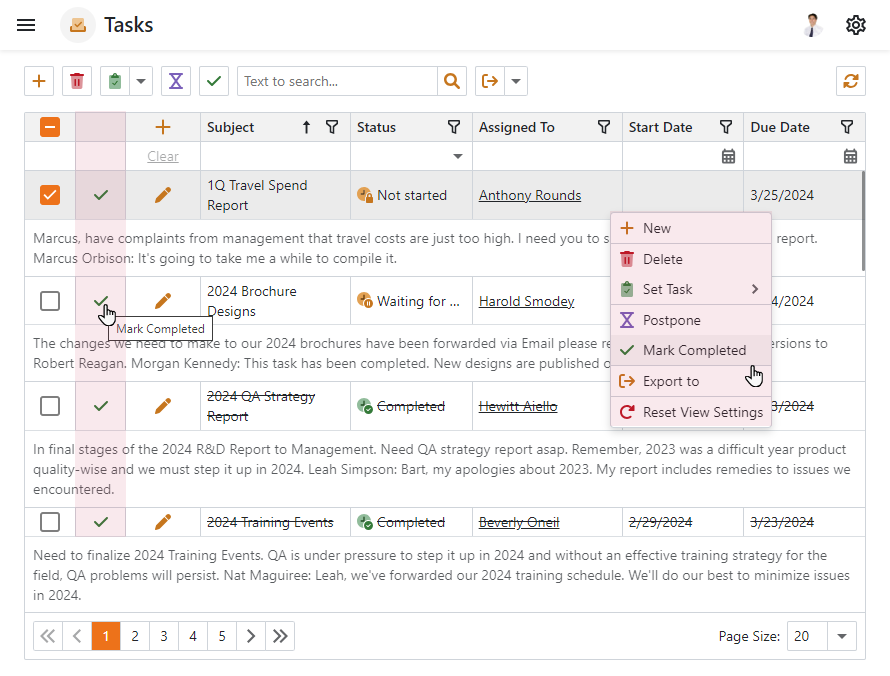The height and width of the screenshot is (676, 890).
Task: Click the grid vertical scrollbar
Action: (x=863, y=221)
